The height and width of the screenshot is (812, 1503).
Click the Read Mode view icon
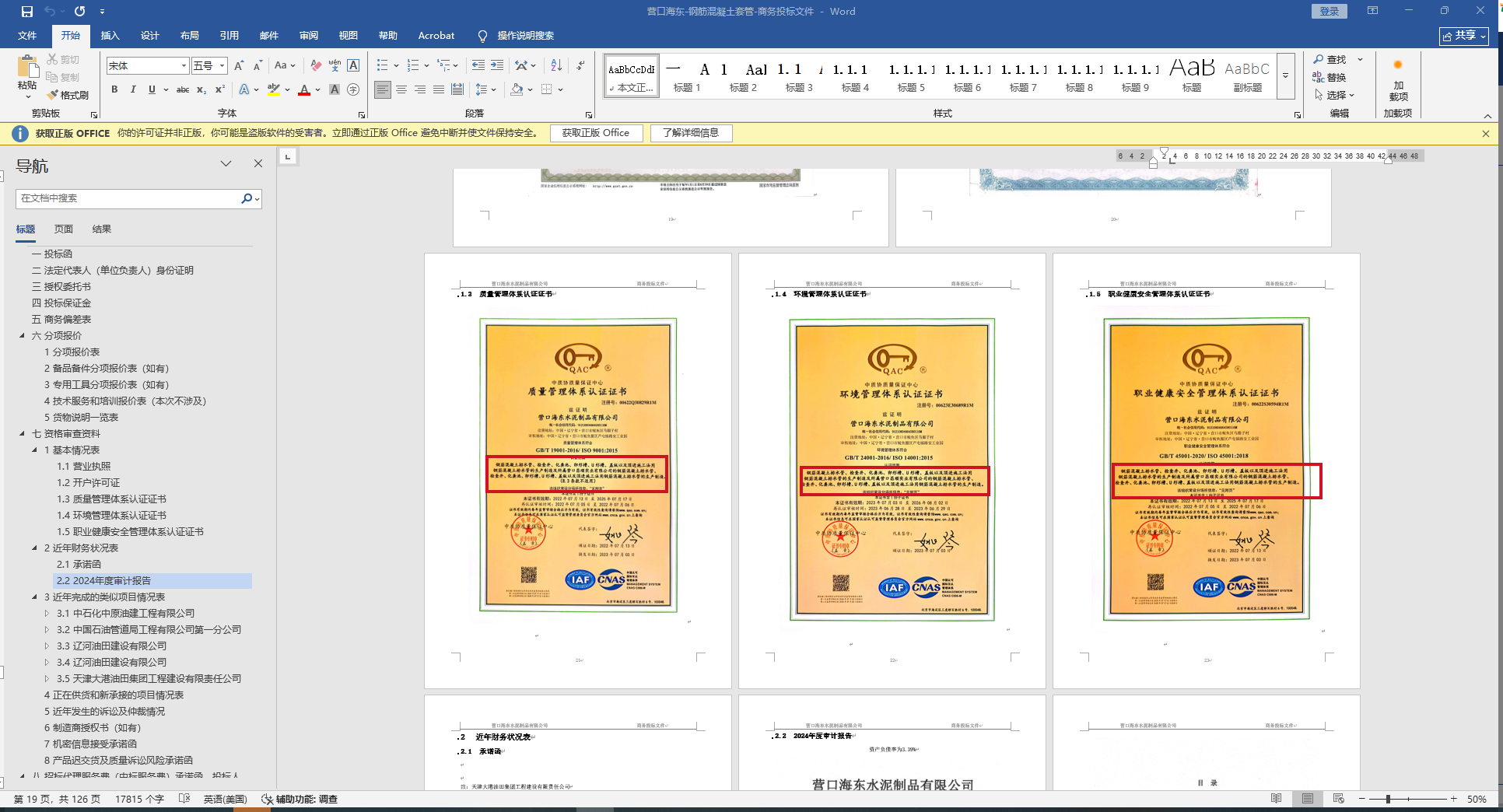[1276, 799]
